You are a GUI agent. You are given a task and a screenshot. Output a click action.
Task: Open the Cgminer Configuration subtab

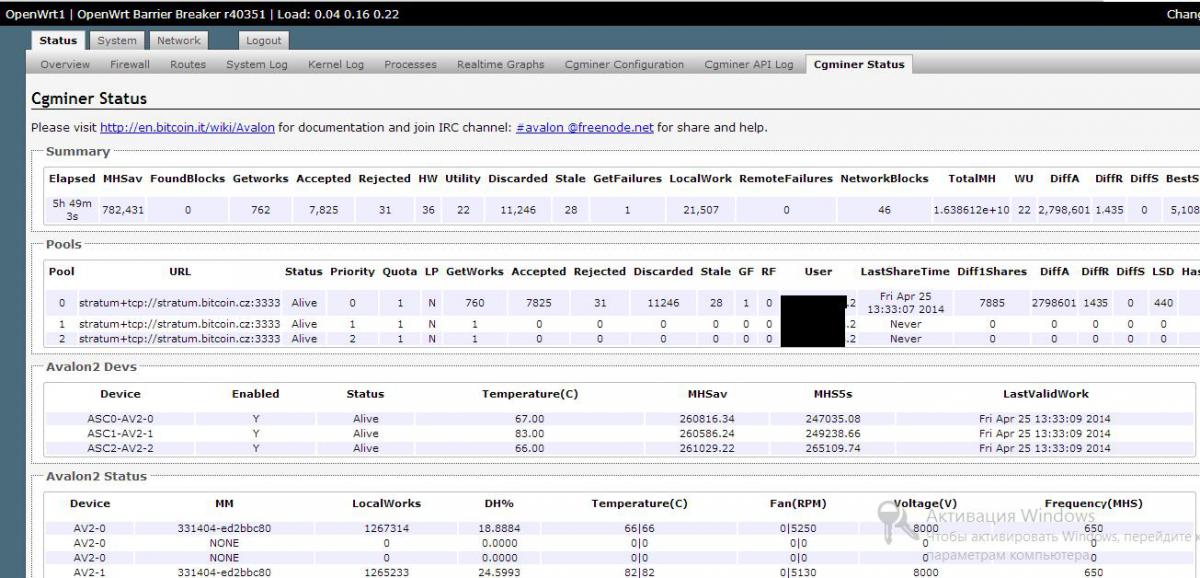pos(624,64)
